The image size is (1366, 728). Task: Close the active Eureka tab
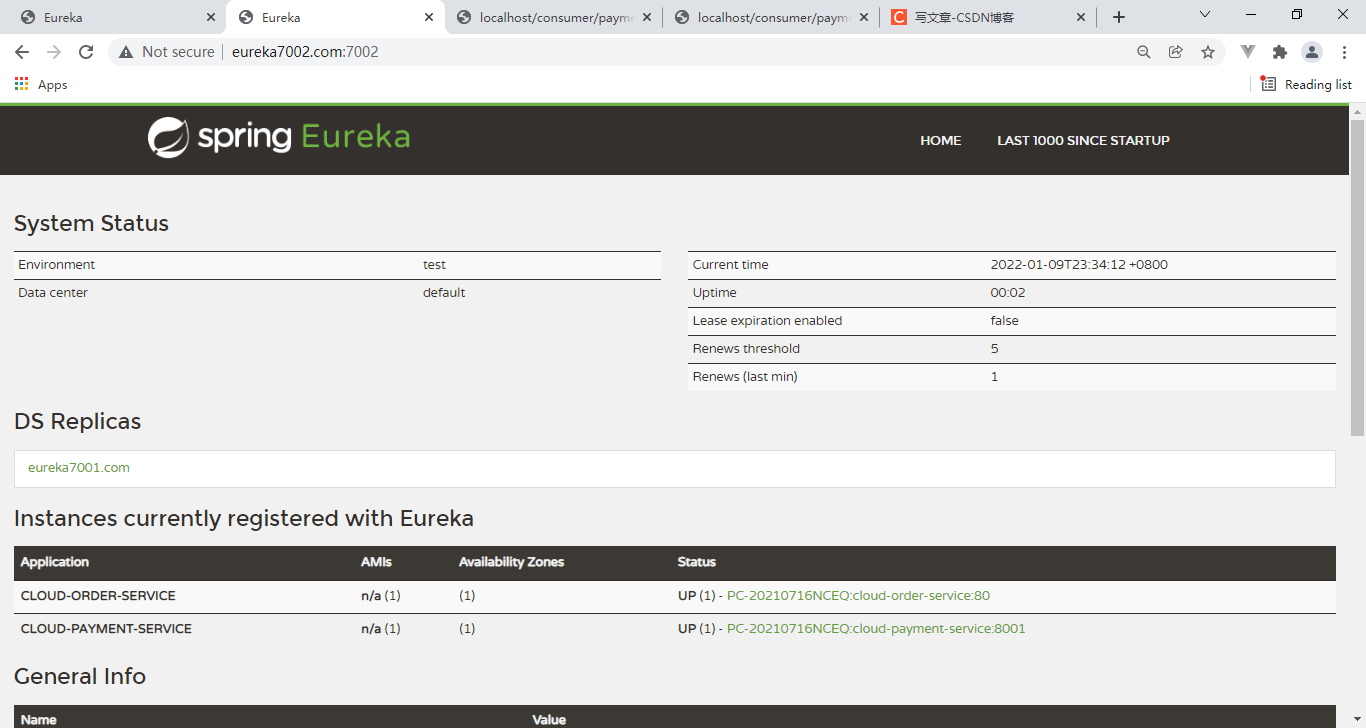(428, 17)
